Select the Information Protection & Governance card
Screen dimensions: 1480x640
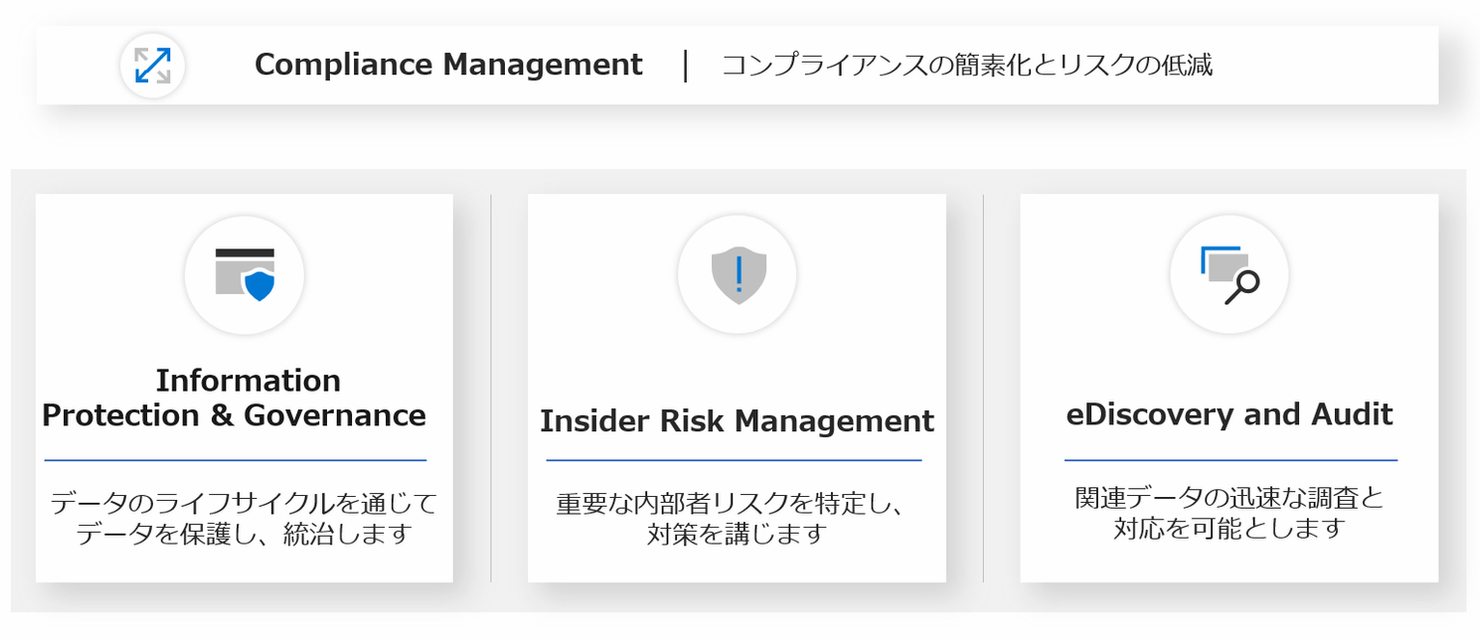pyautogui.click(x=244, y=388)
